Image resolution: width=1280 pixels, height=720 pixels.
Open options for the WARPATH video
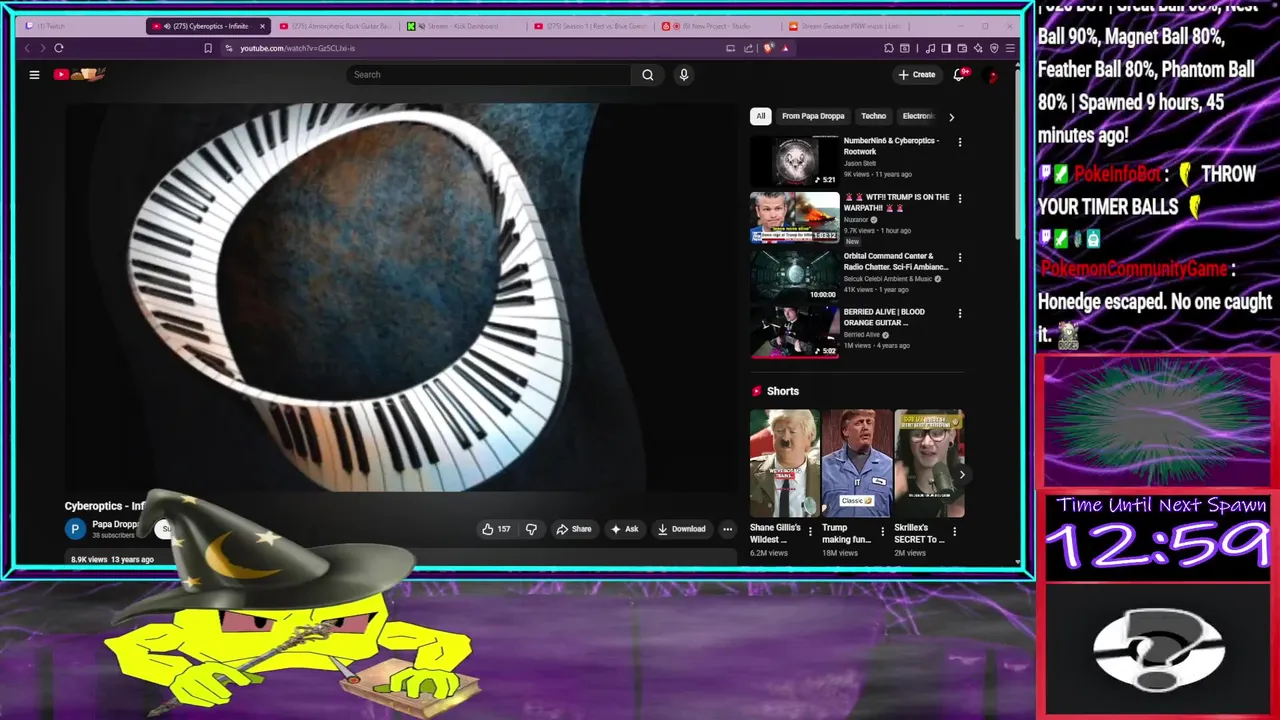tap(960, 199)
